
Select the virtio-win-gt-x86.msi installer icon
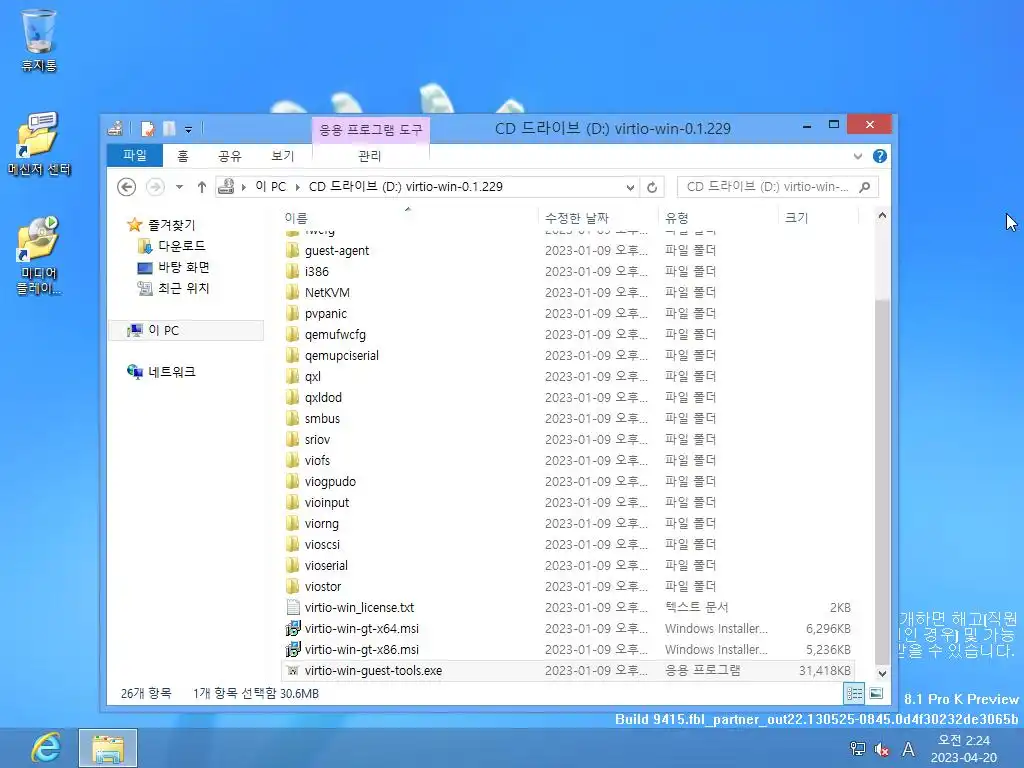point(293,650)
